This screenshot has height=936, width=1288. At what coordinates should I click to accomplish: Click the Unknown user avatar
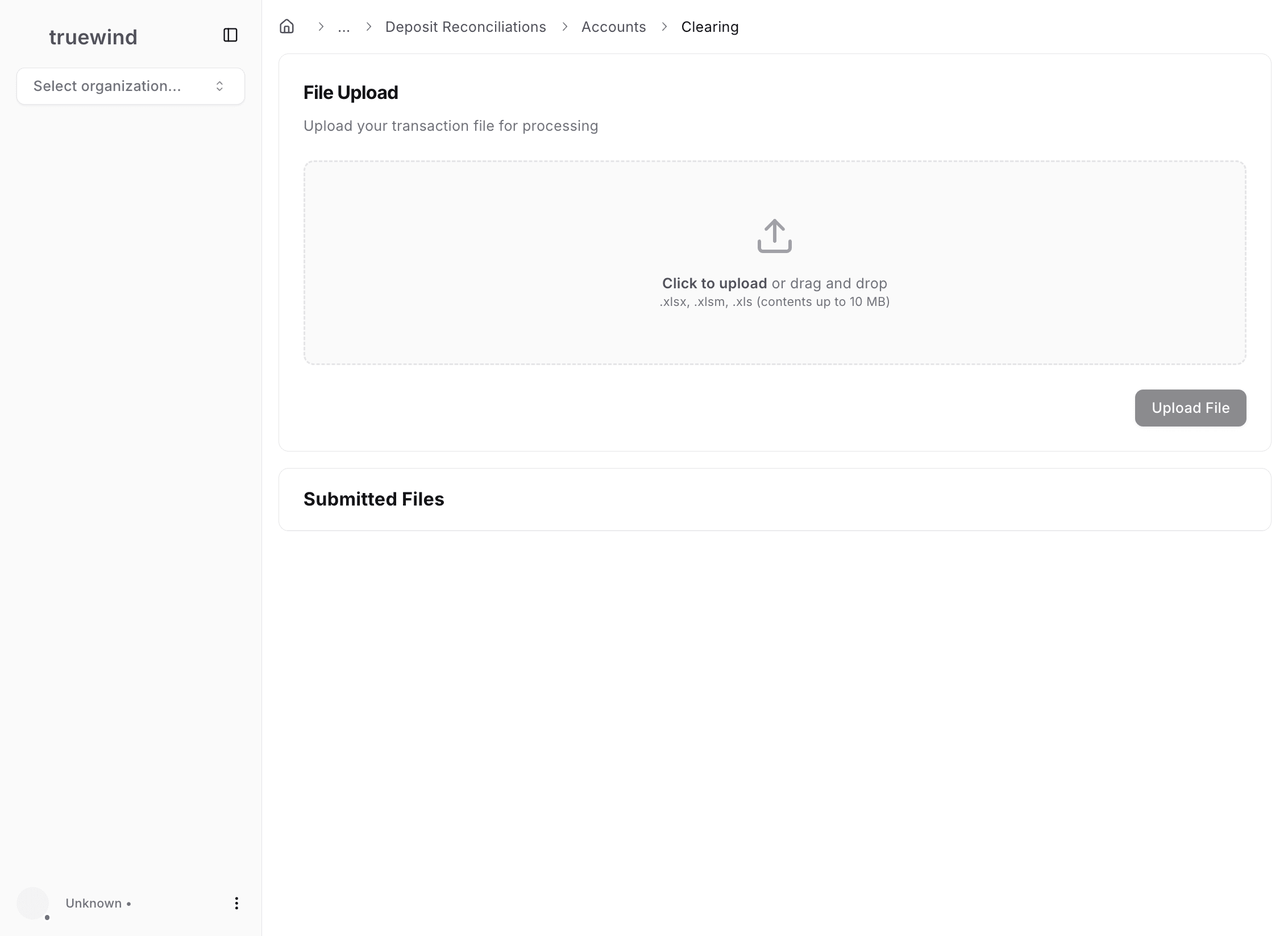click(33, 903)
